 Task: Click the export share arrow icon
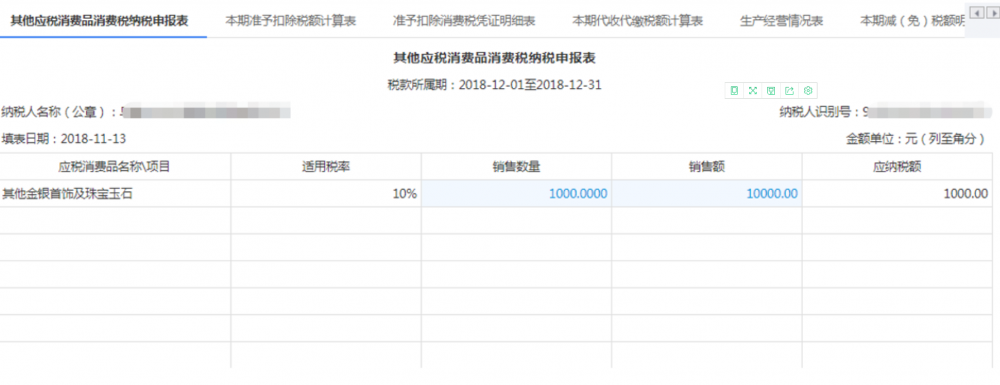[x=790, y=91]
